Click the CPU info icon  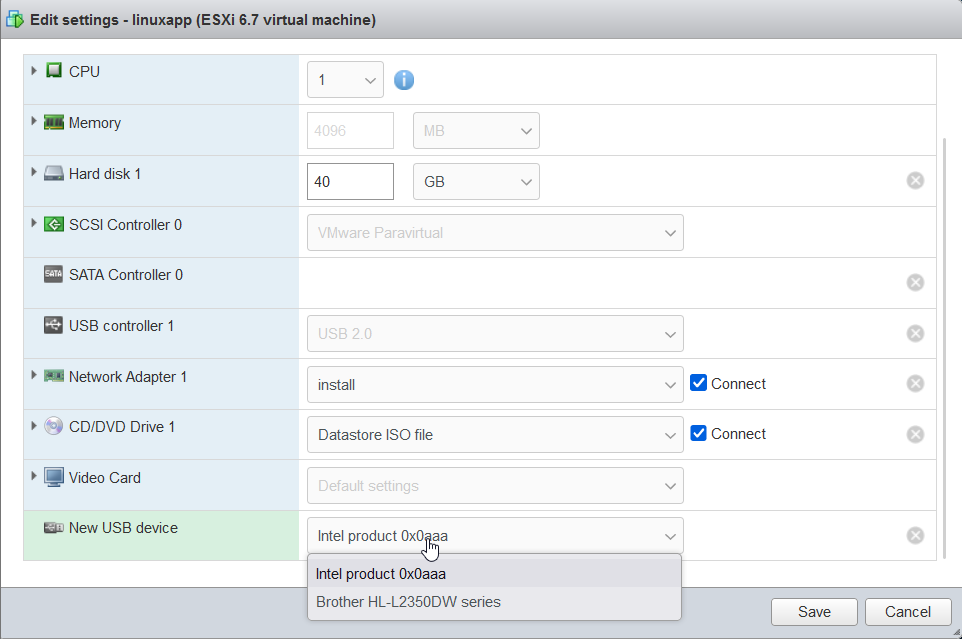coord(404,80)
